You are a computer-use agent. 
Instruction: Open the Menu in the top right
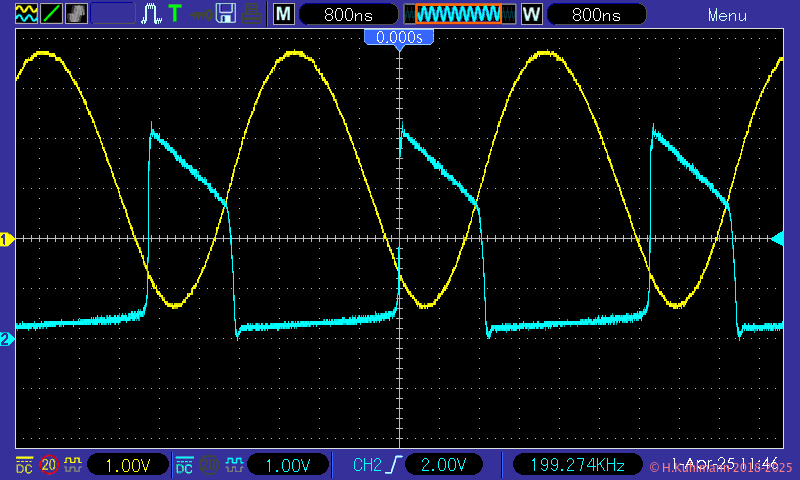tap(727, 15)
